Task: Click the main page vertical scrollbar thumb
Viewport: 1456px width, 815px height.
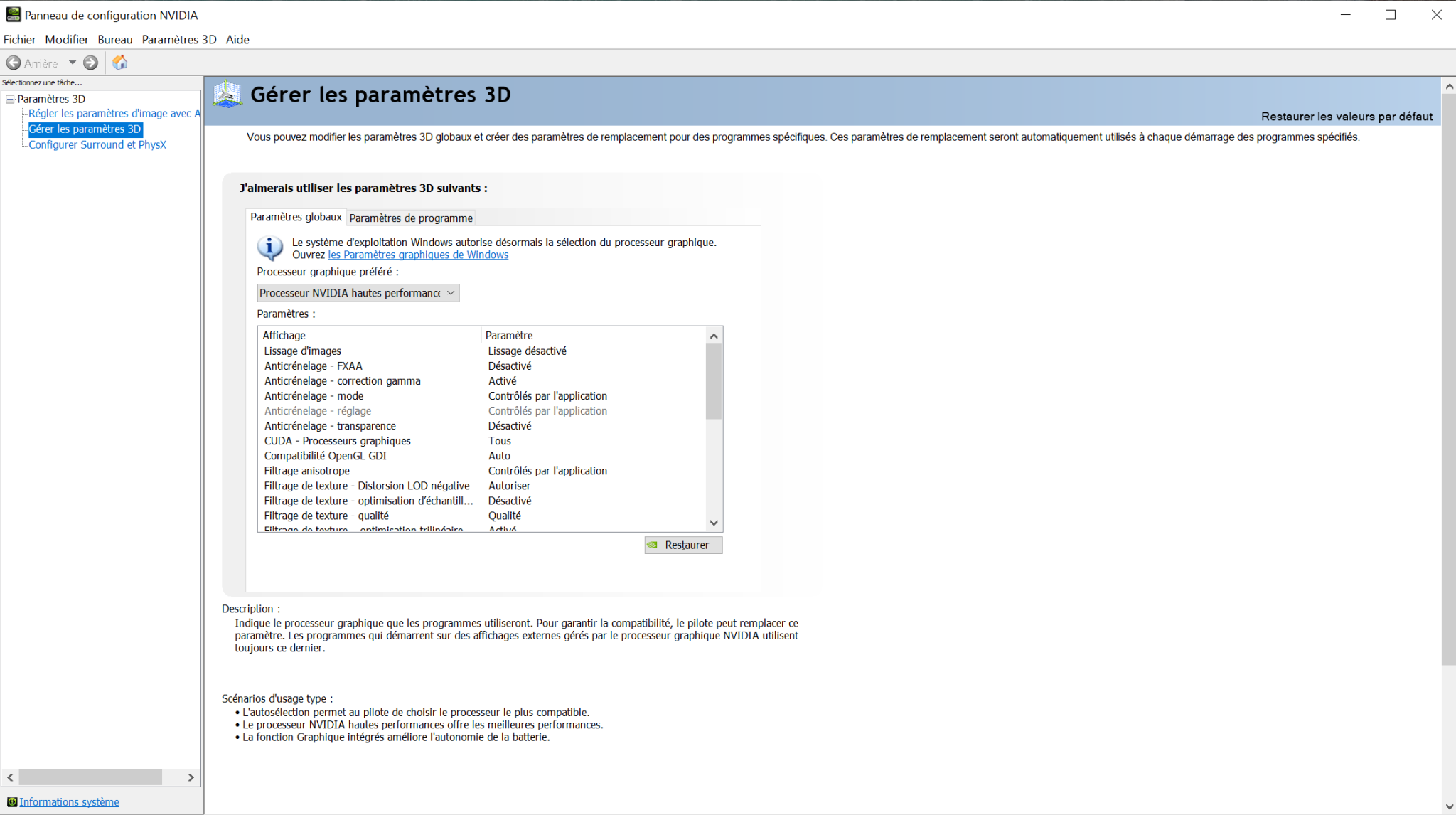Action: [x=1449, y=380]
